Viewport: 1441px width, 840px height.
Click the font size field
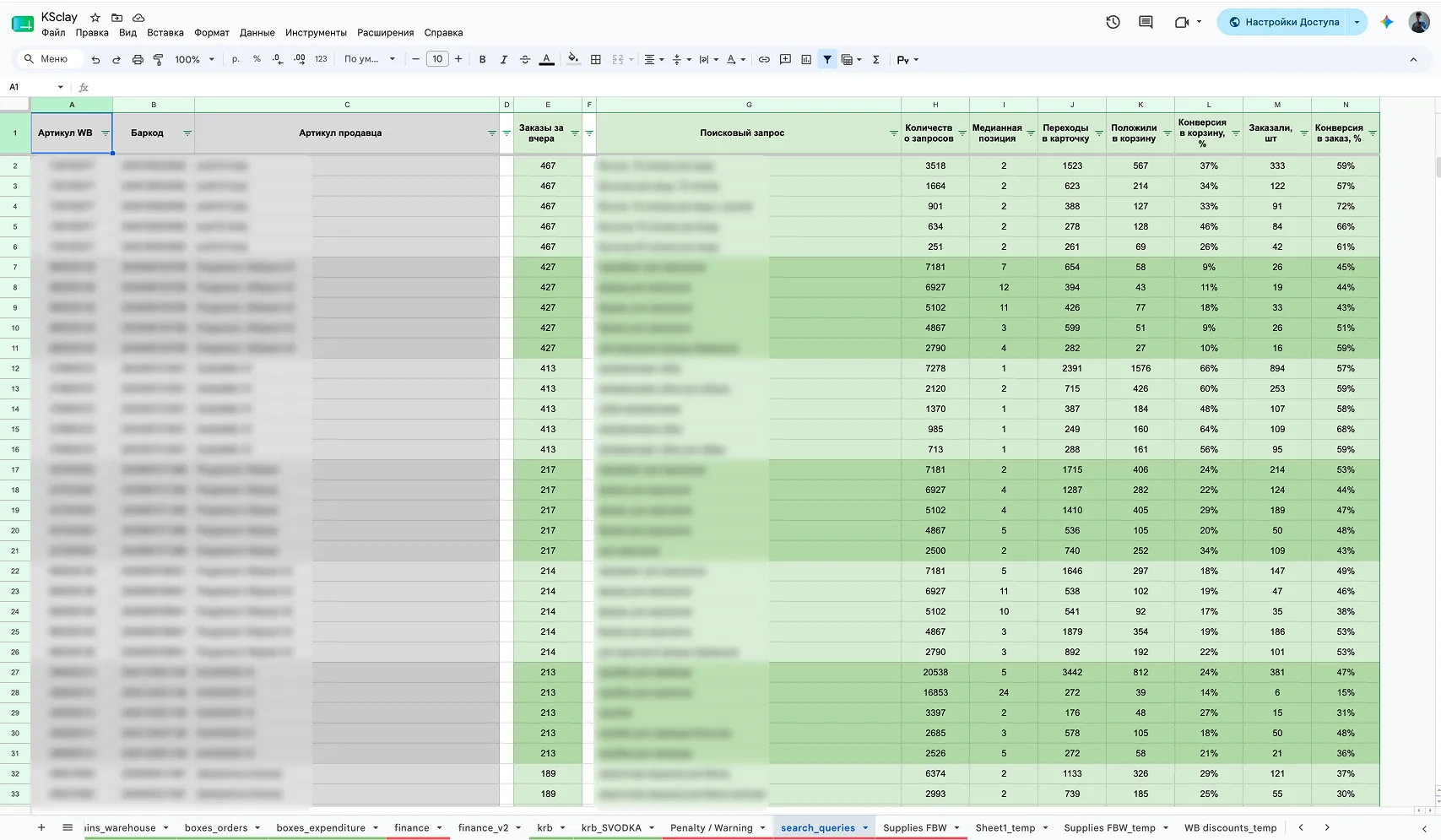(x=437, y=59)
